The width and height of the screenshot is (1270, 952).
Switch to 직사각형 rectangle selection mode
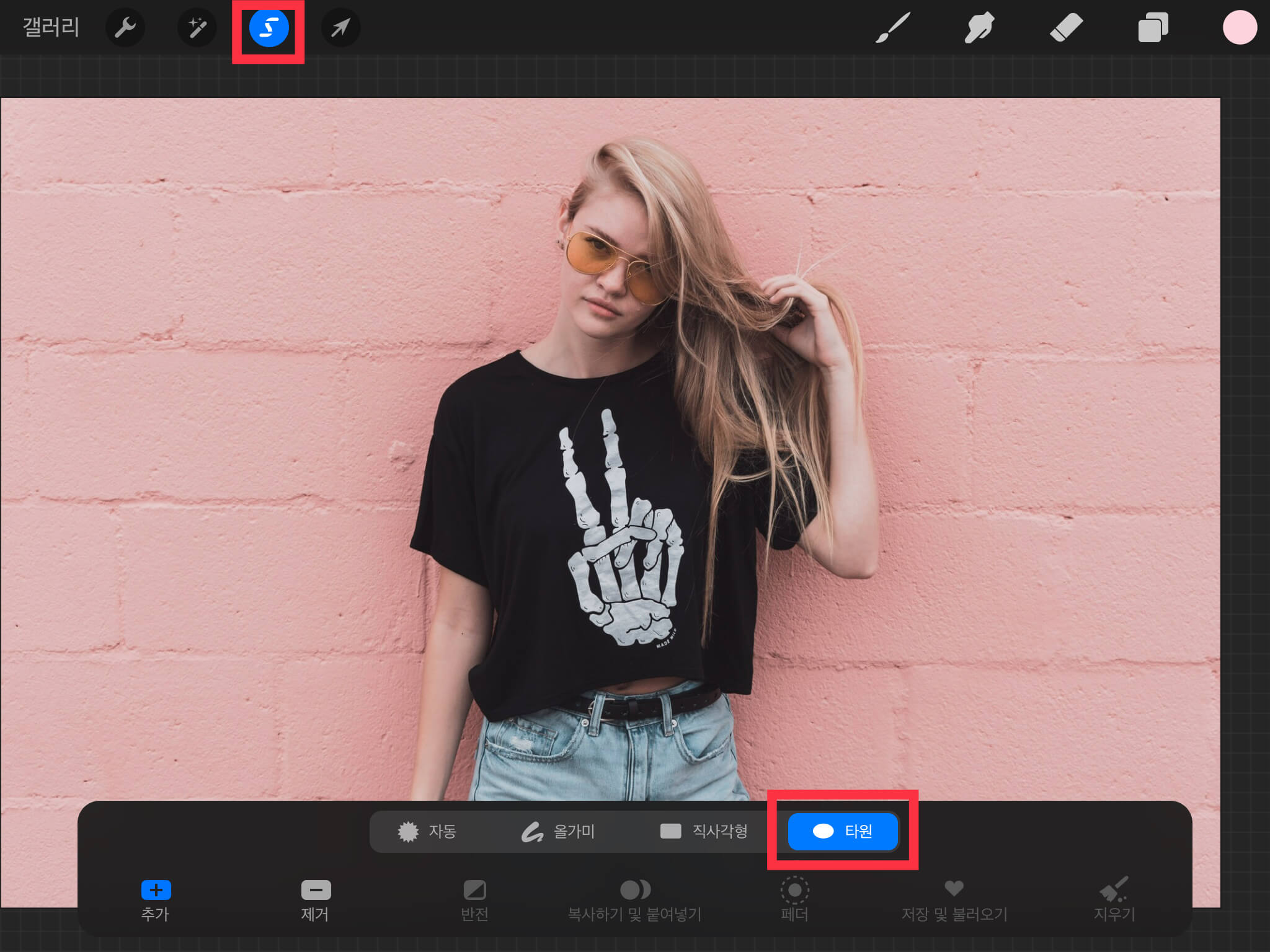click(704, 831)
